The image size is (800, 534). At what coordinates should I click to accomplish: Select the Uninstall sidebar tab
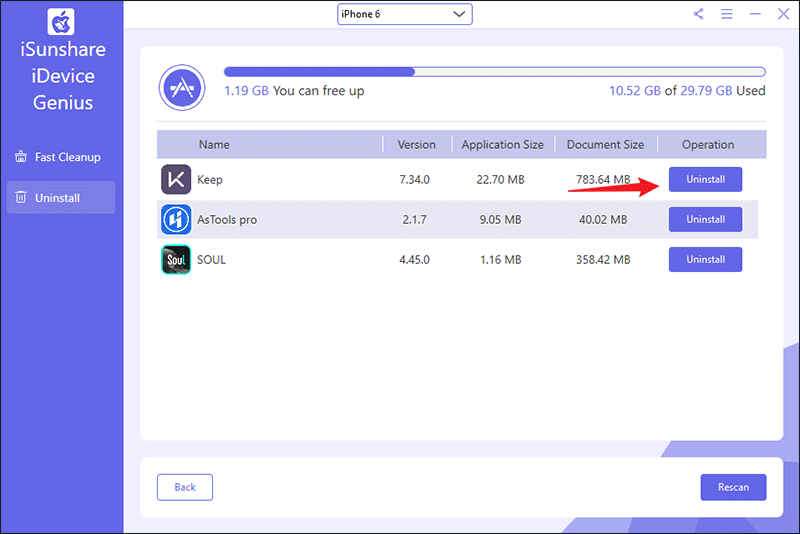coord(61,197)
